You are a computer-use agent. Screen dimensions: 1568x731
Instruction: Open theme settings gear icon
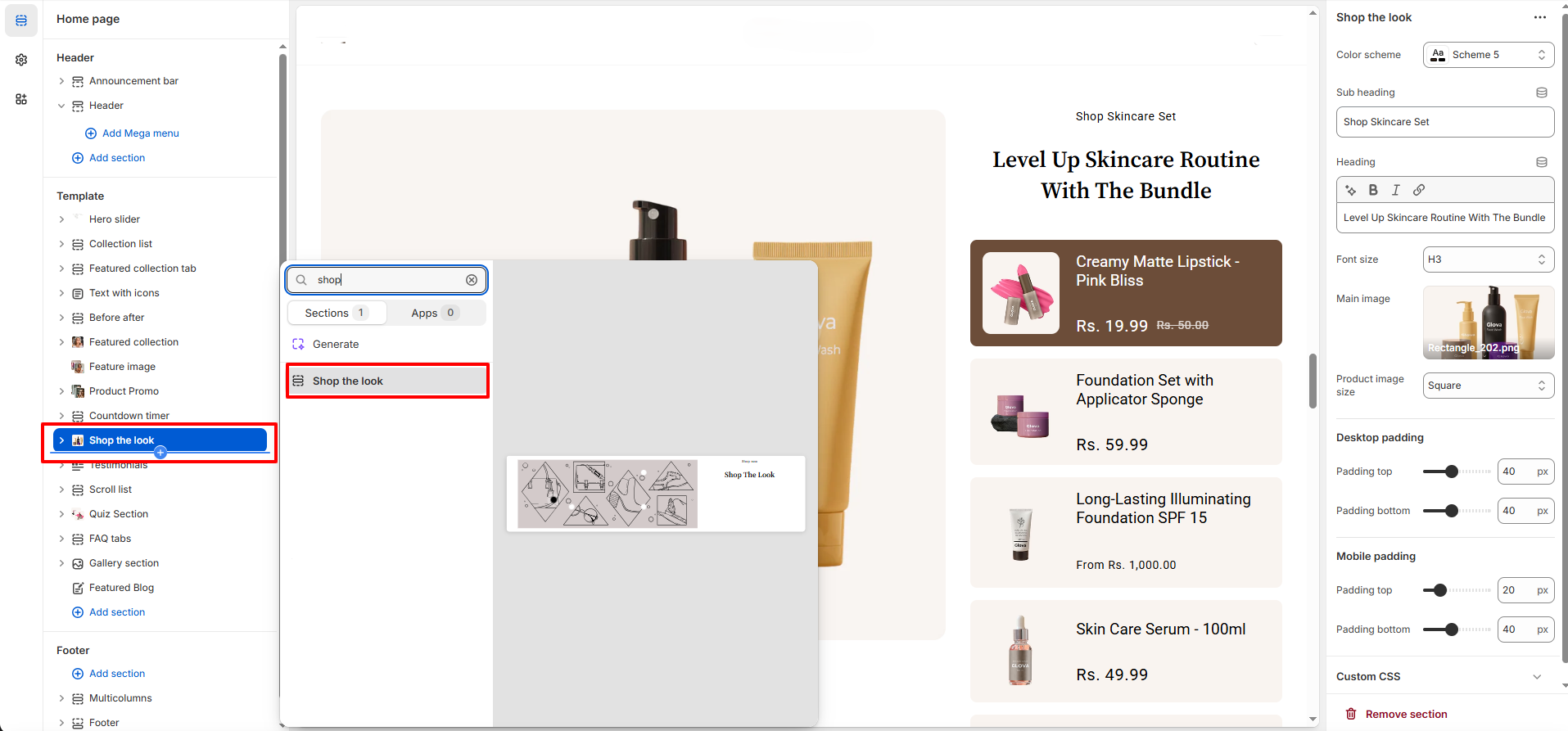[21, 60]
